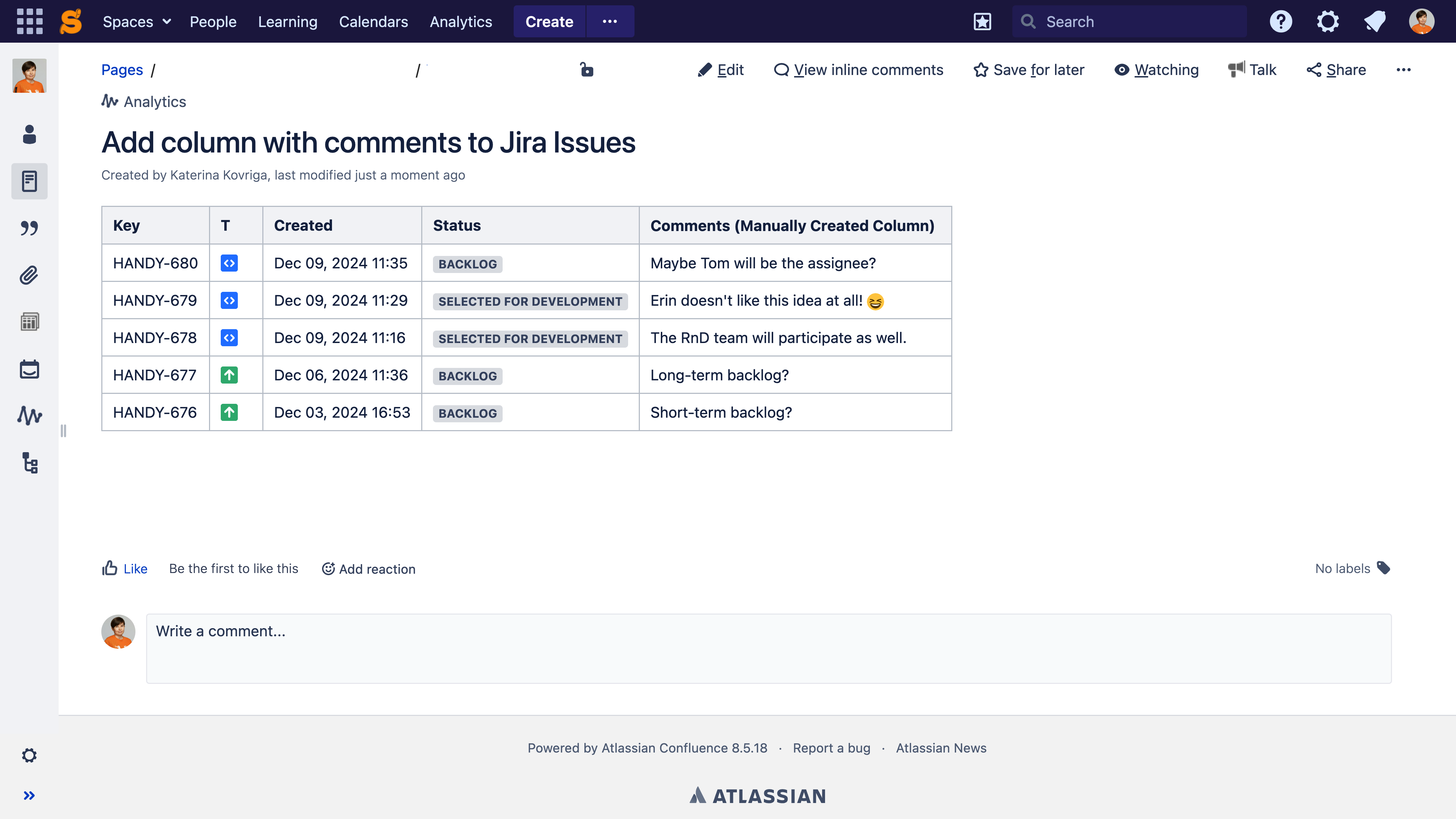Screen dimensions: 1456x819
Task: Click the Pages breadcrumb link
Action: [122, 70]
